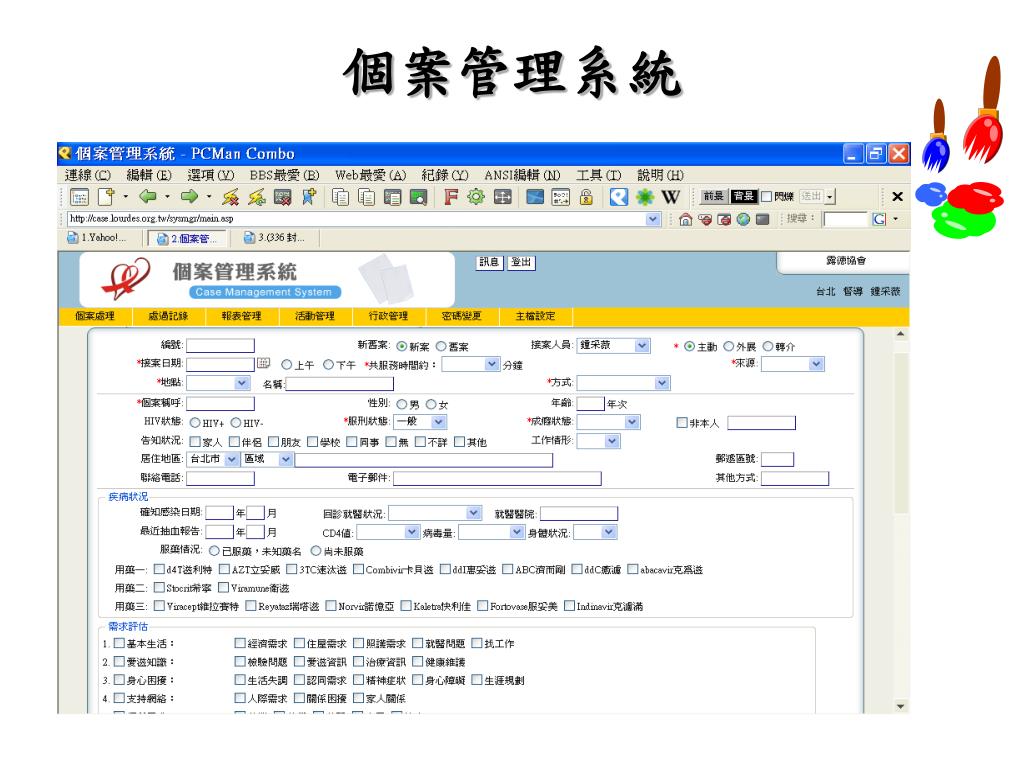Select the 舊案 radio button
The image size is (1024, 768).
(441, 346)
